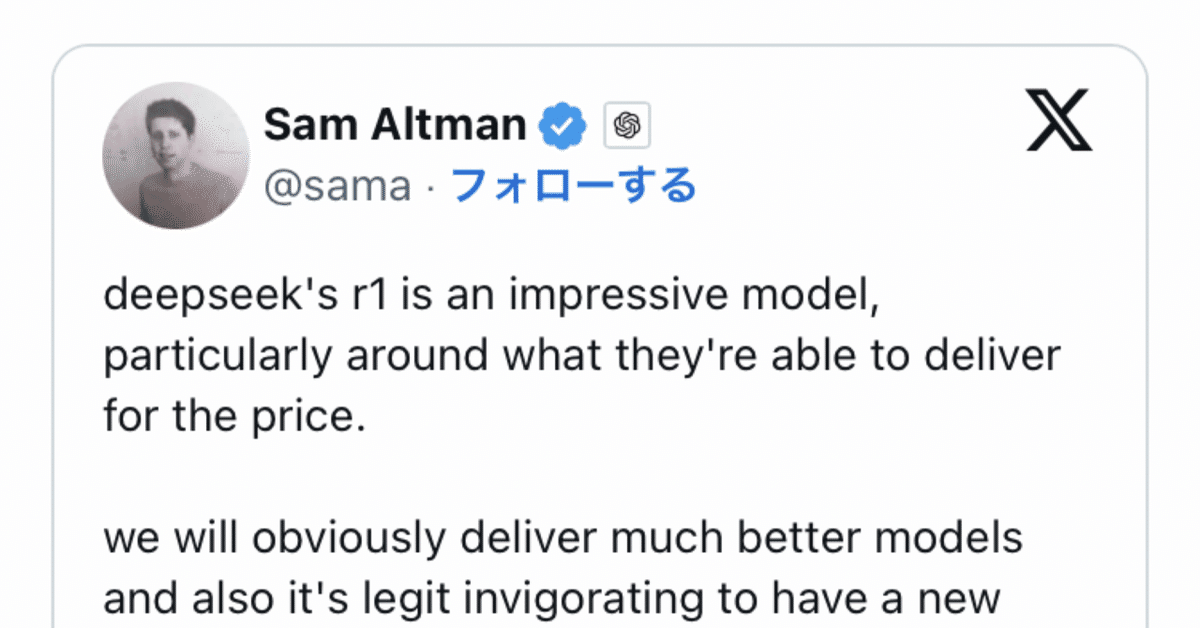Screen dimensions: 1200x628
Task: Click the gray page background outside the tweet card
Action: tap(25, 300)
